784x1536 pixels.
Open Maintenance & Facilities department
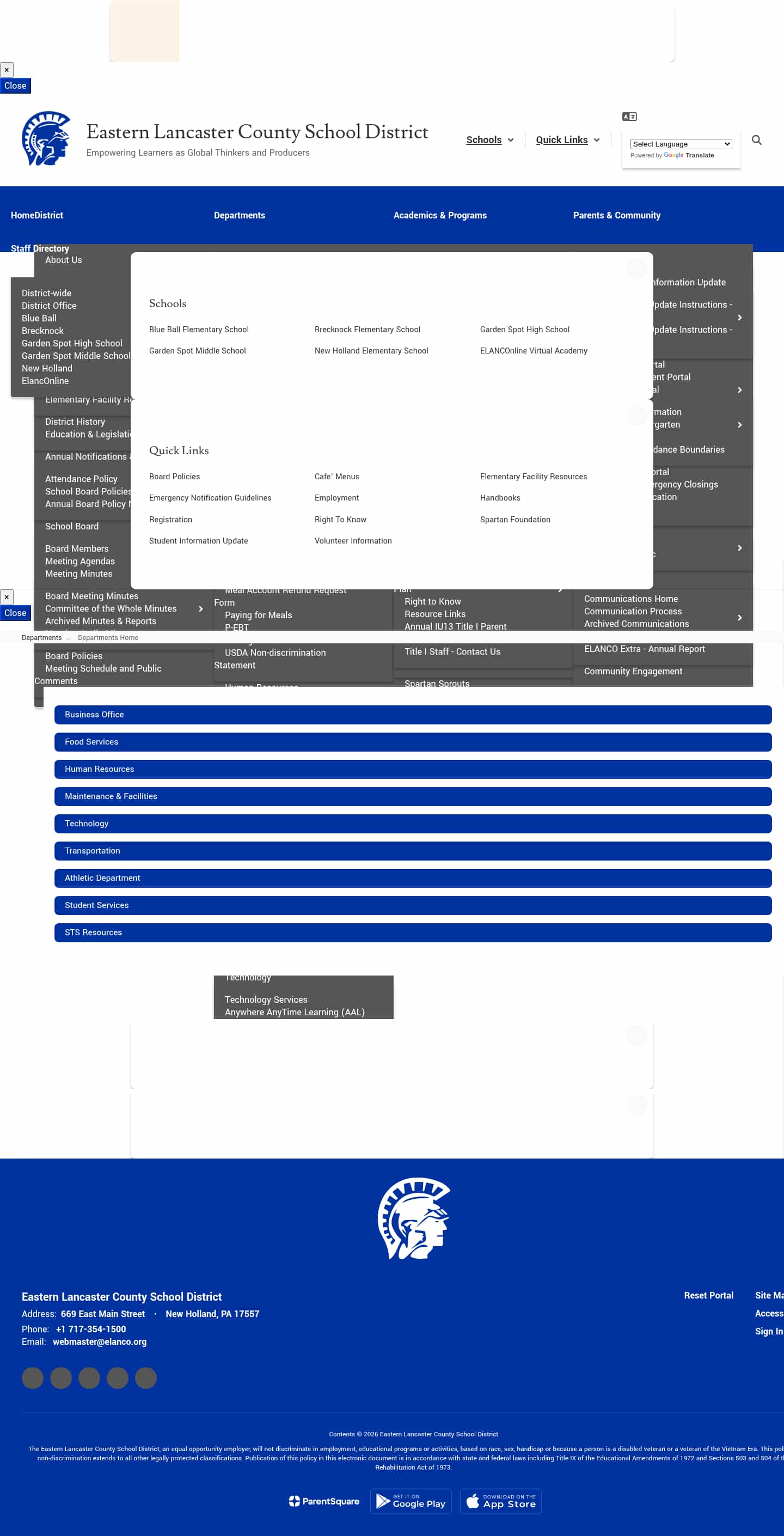coord(413,796)
